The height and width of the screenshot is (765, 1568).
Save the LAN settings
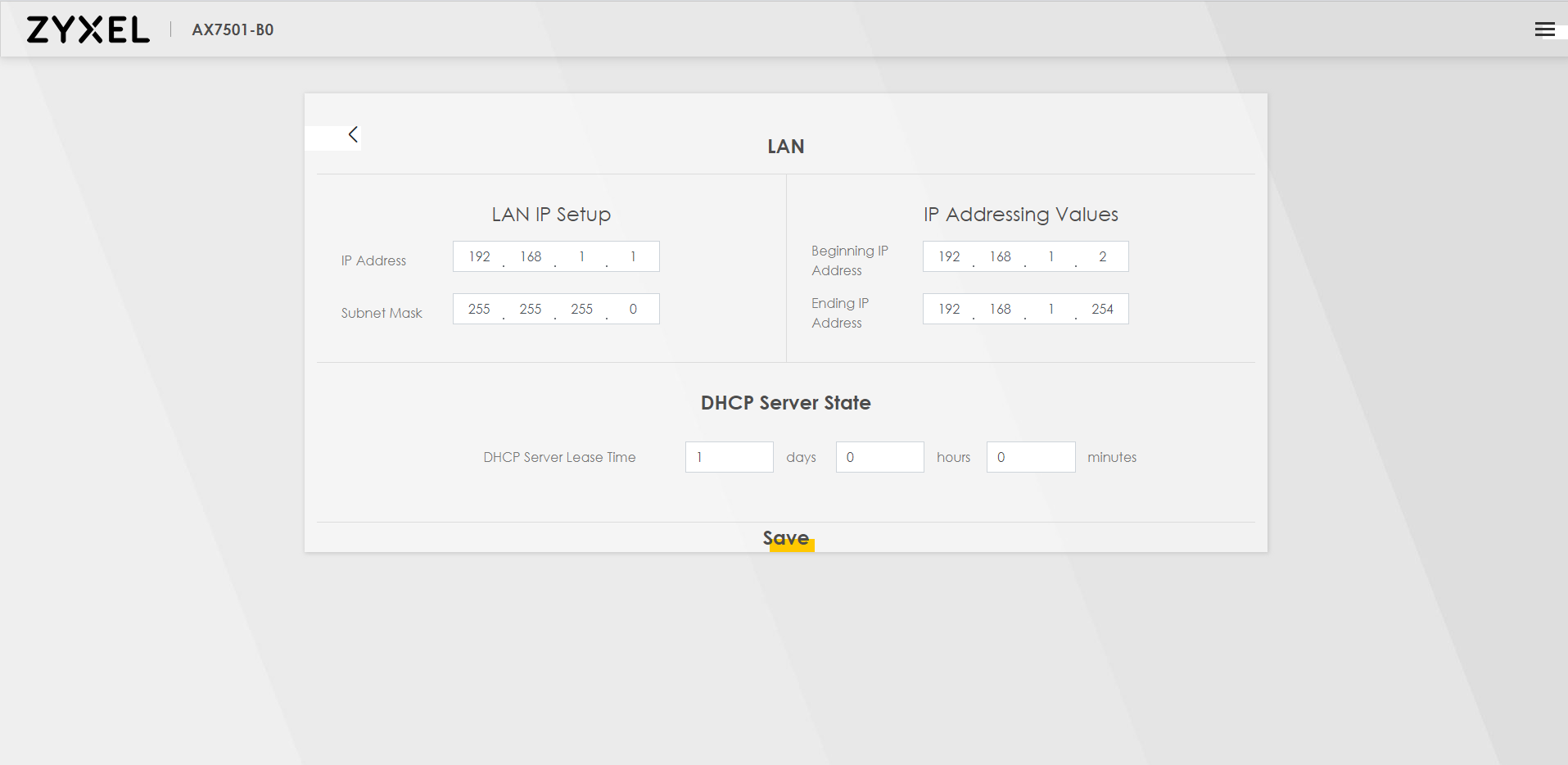click(x=786, y=538)
